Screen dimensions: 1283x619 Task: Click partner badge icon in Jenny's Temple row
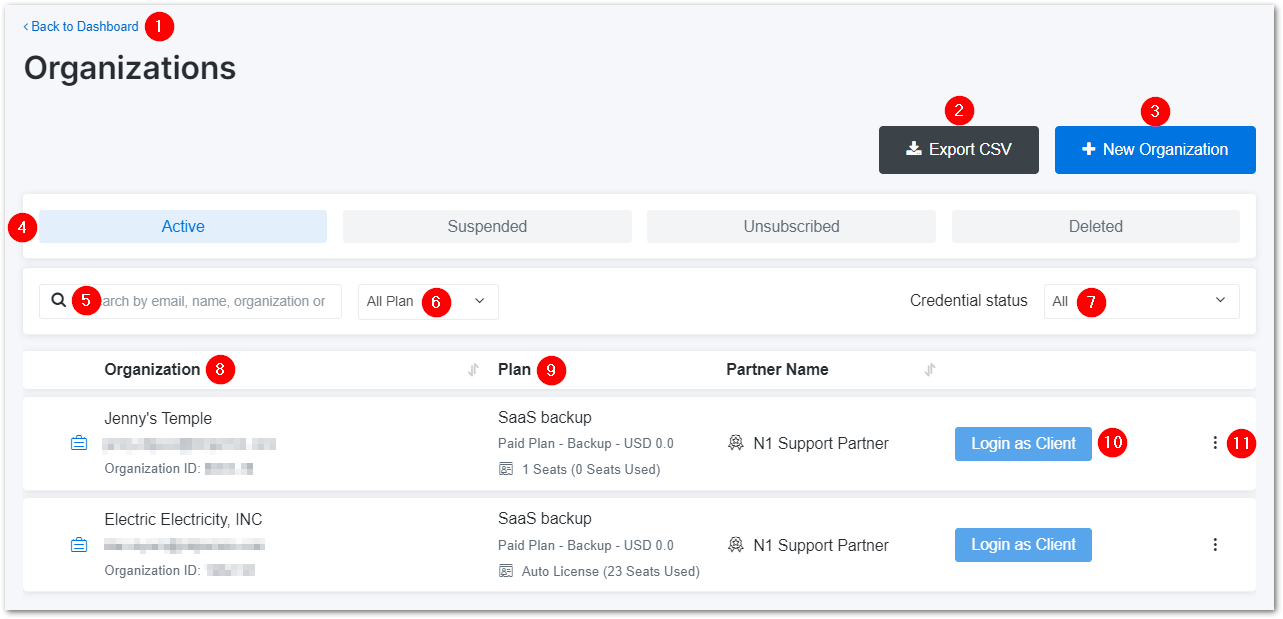(736, 443)
